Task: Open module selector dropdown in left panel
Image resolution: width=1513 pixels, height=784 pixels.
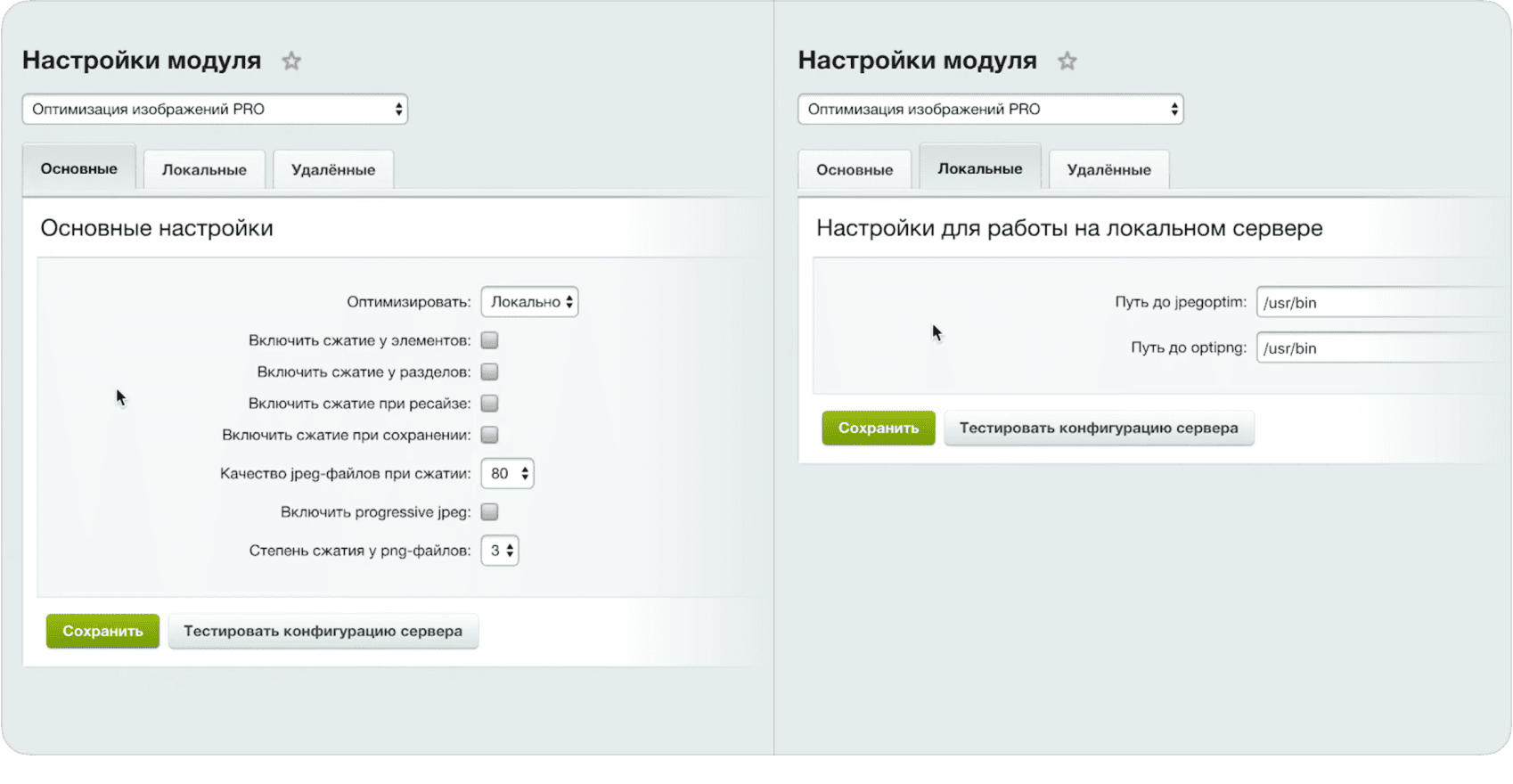Action: pyautogui.click(x=215, y=110)
